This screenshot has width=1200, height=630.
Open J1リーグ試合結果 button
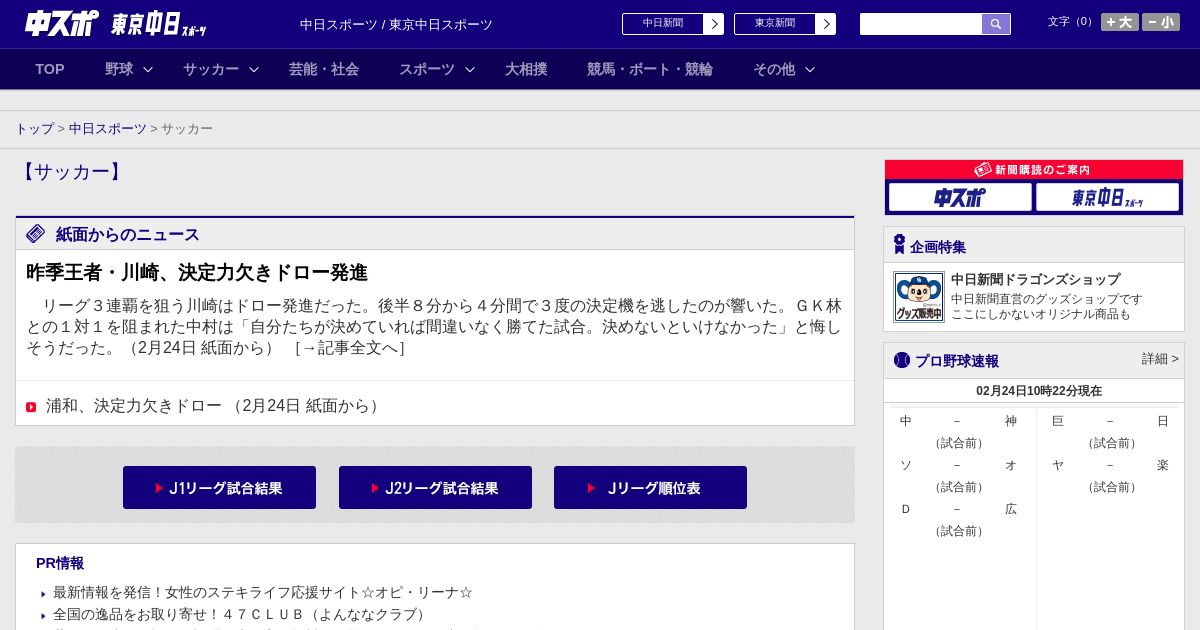(x=219, y=488)
